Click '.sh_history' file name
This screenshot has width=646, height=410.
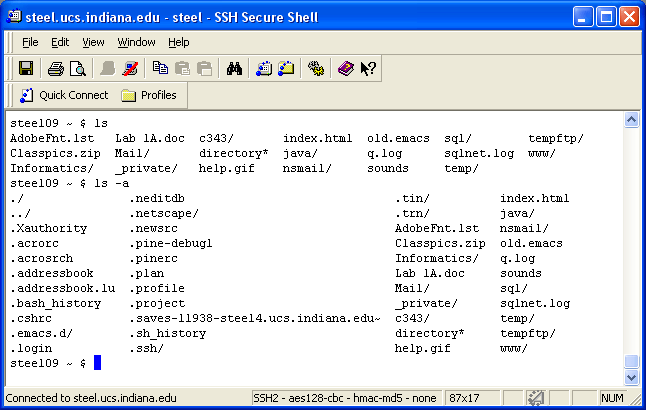[x=168, y=333]
